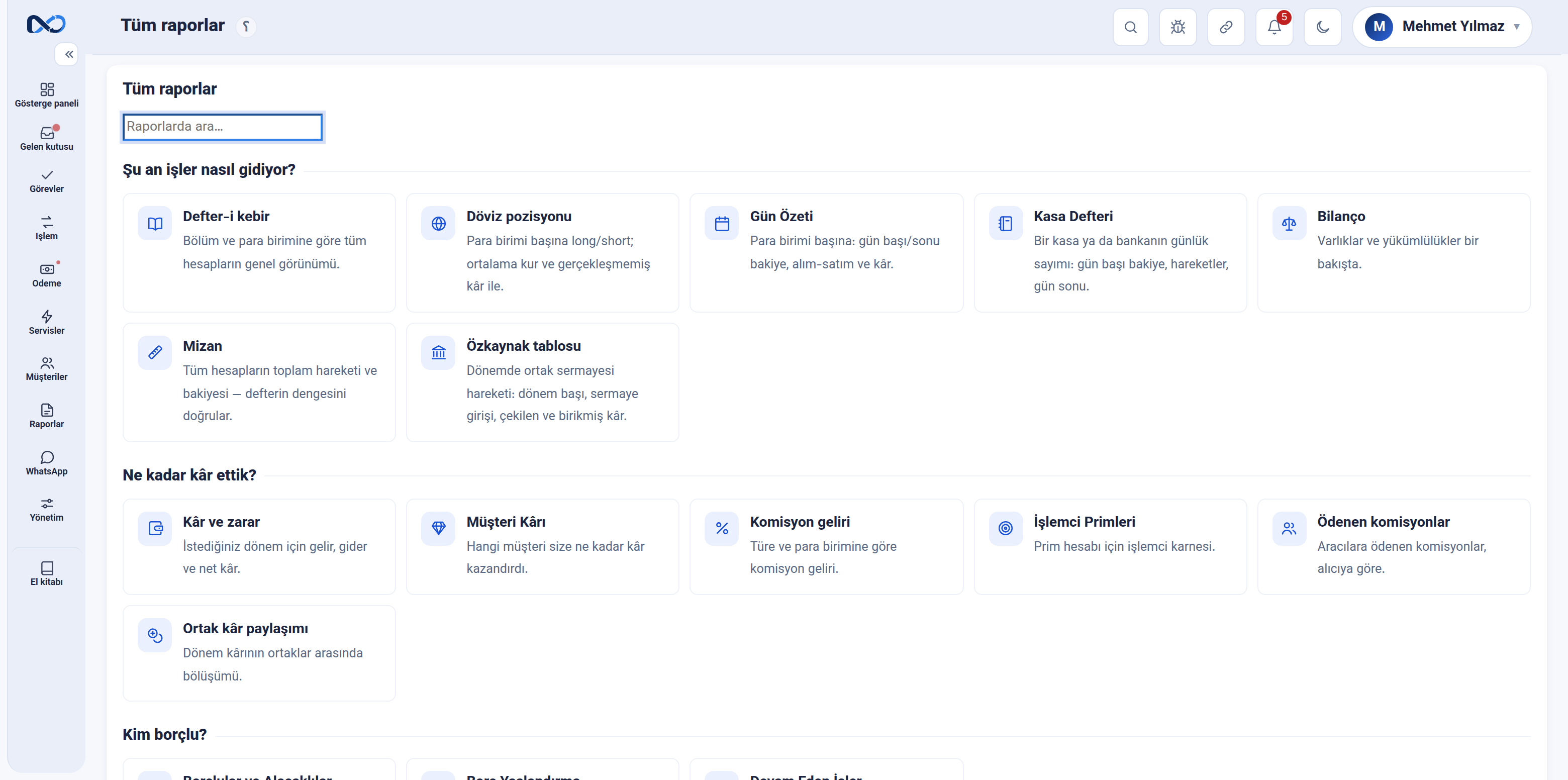Open notifications bell with 5 badge

coord(1275,27)
